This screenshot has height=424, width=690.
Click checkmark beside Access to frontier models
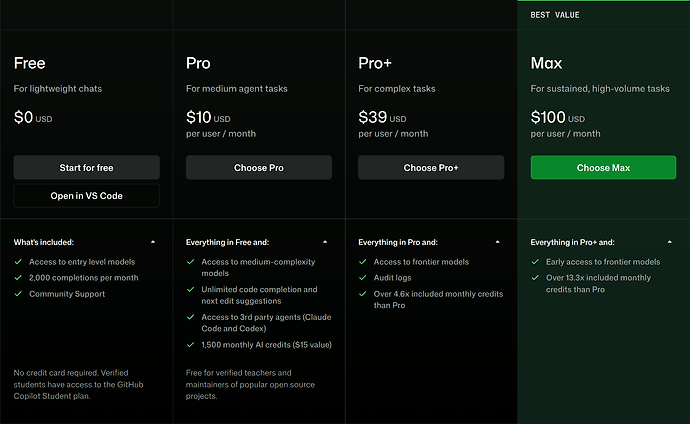pos(363,262)
